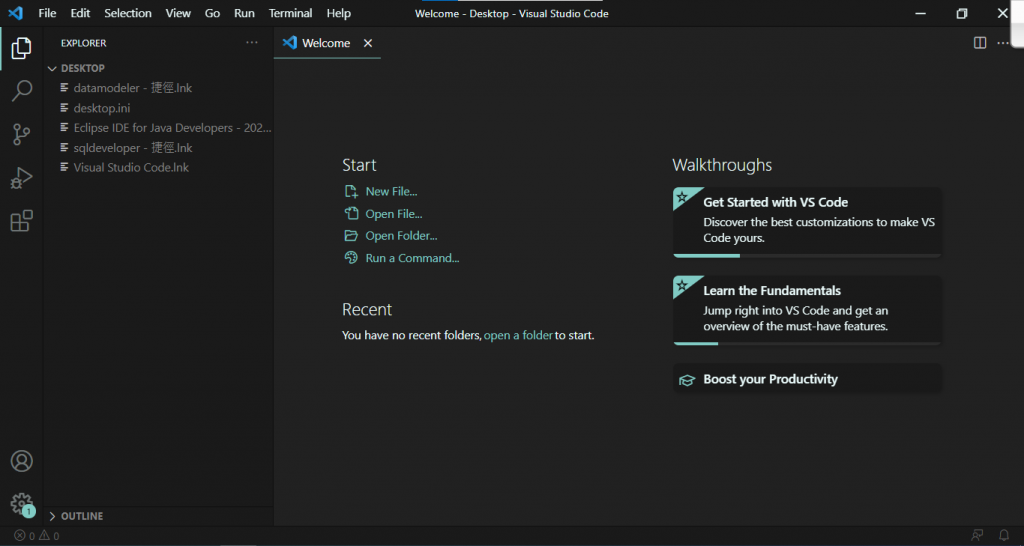Open the View menu
Viewport: 1024px width, 546px height.
click(x=178, y=13)
